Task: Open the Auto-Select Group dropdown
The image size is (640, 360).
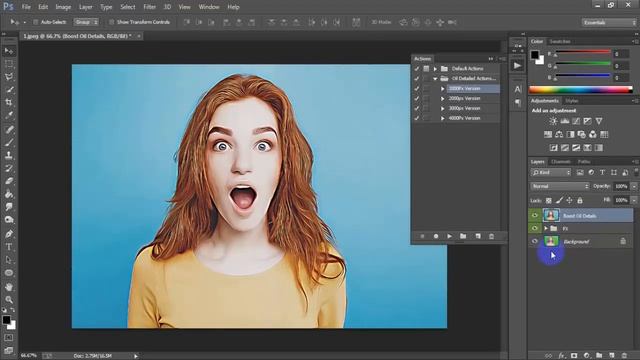Action: (x=86, y=22)
